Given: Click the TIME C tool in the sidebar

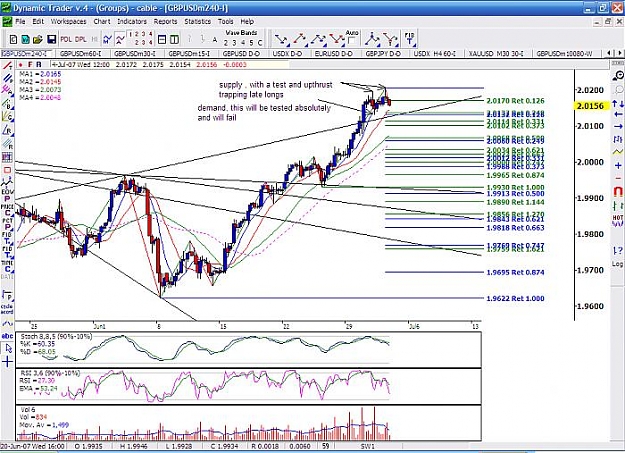Looking at the screenshot, I should (7, 266).
